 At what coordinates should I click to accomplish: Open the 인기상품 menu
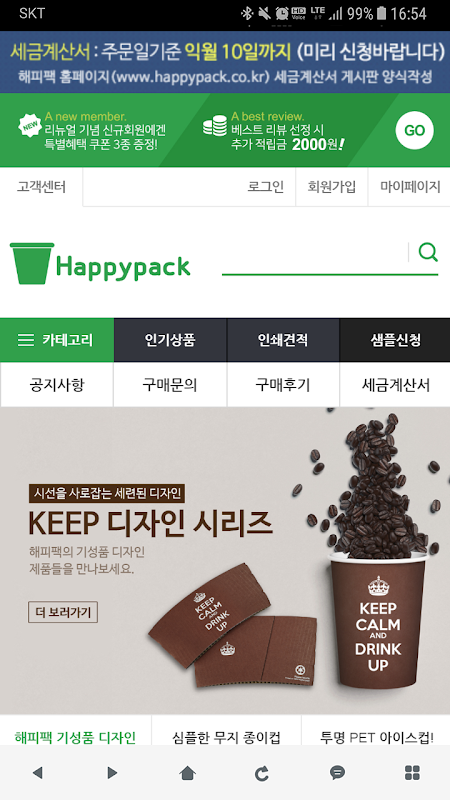[x=170, y=340]
